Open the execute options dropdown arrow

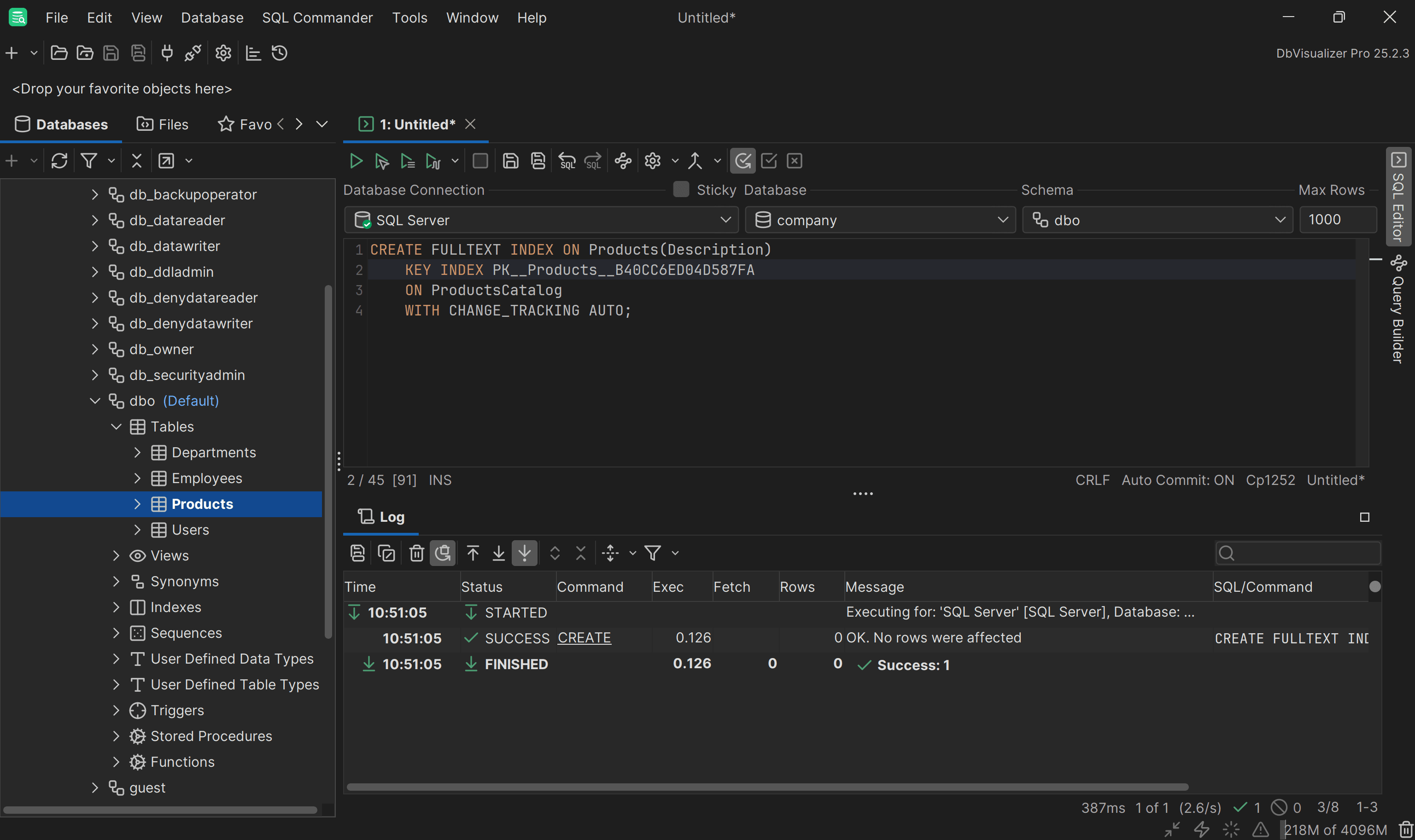(x=455, y=161)
